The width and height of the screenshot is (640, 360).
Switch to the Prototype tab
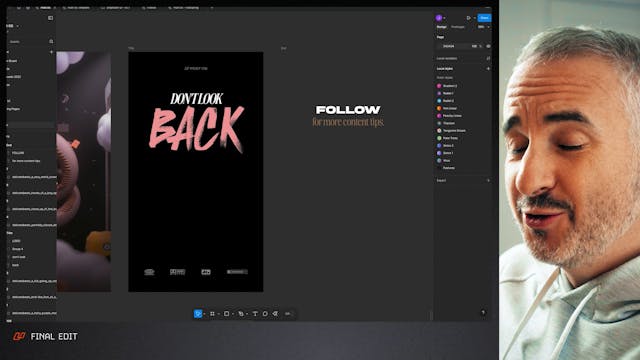point(458,27)
